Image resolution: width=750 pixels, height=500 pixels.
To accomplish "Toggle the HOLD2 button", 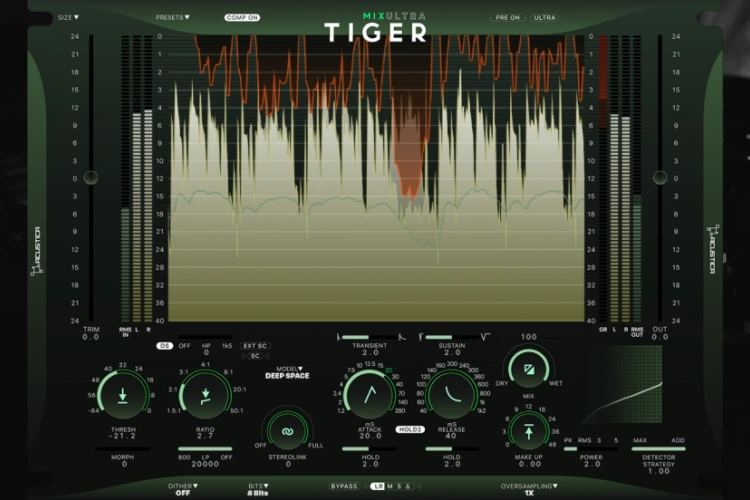I will click(x=410, y=430).
